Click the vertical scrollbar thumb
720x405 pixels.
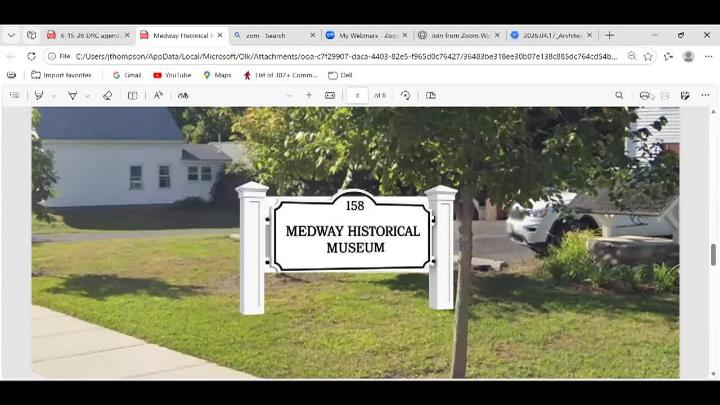713,254
